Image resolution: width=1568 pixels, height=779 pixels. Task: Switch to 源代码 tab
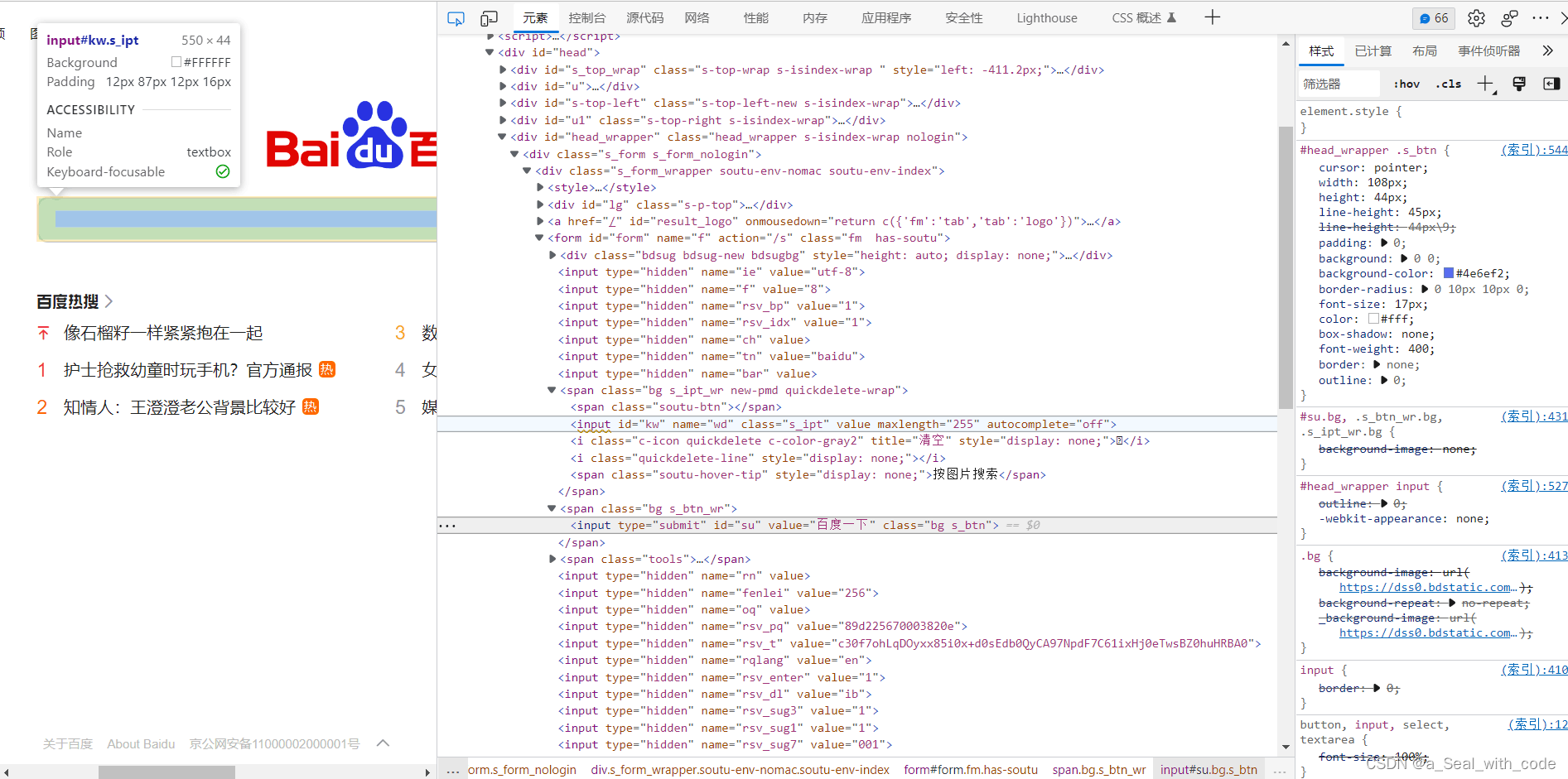pyautogui.click(x=644, y=18)
